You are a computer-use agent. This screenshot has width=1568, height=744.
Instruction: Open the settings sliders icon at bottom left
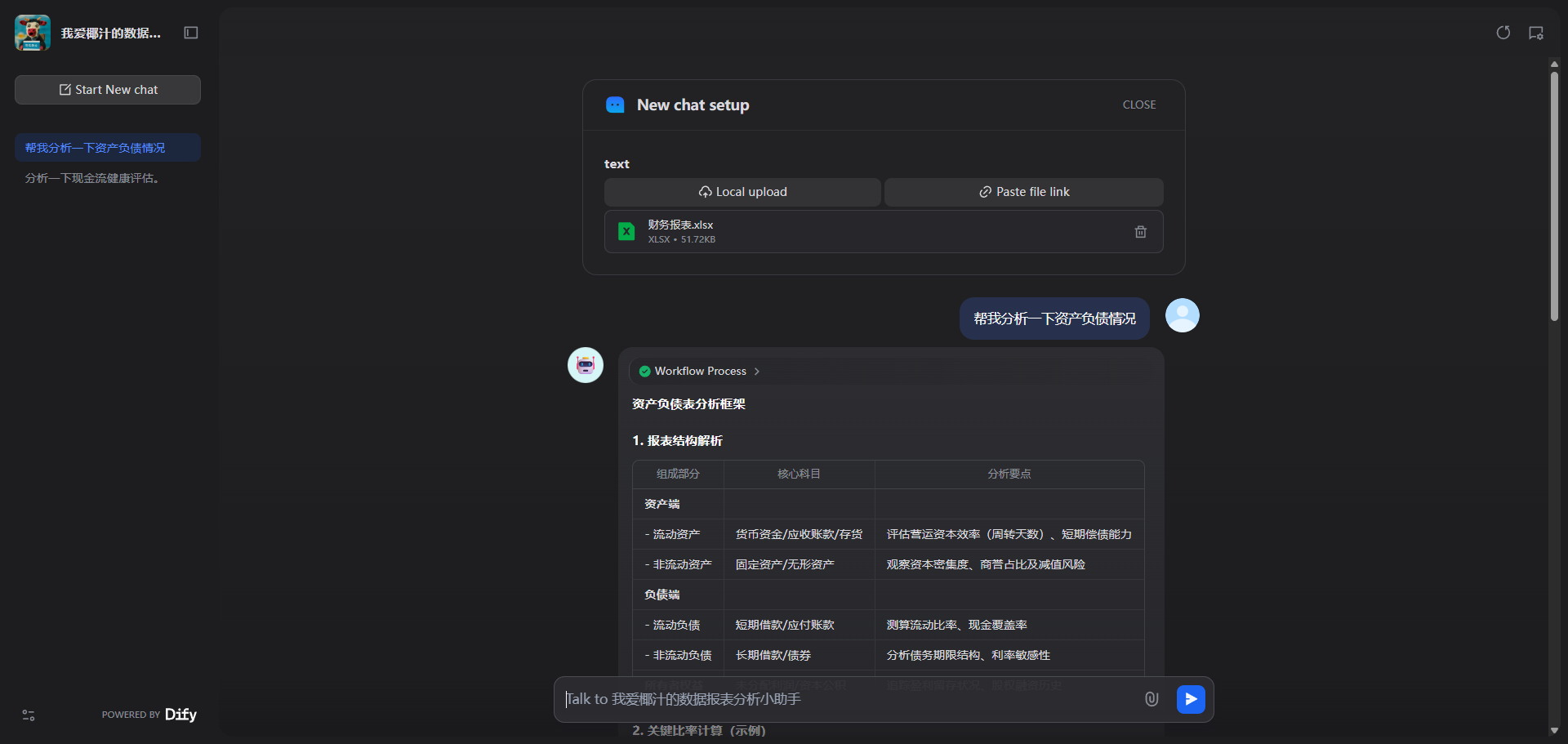29,715
